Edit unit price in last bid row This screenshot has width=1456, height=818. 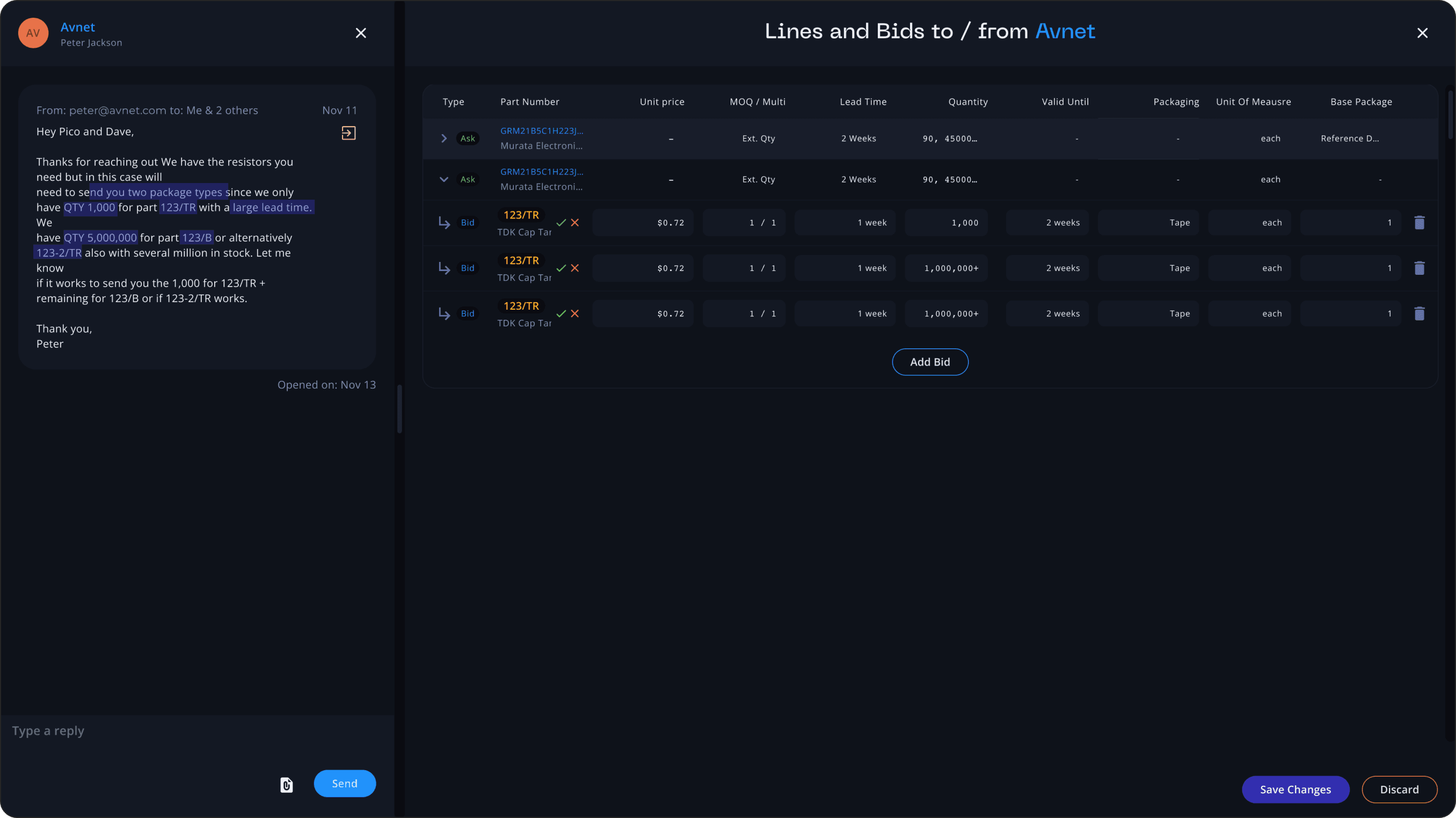click(x=643, y=313)
